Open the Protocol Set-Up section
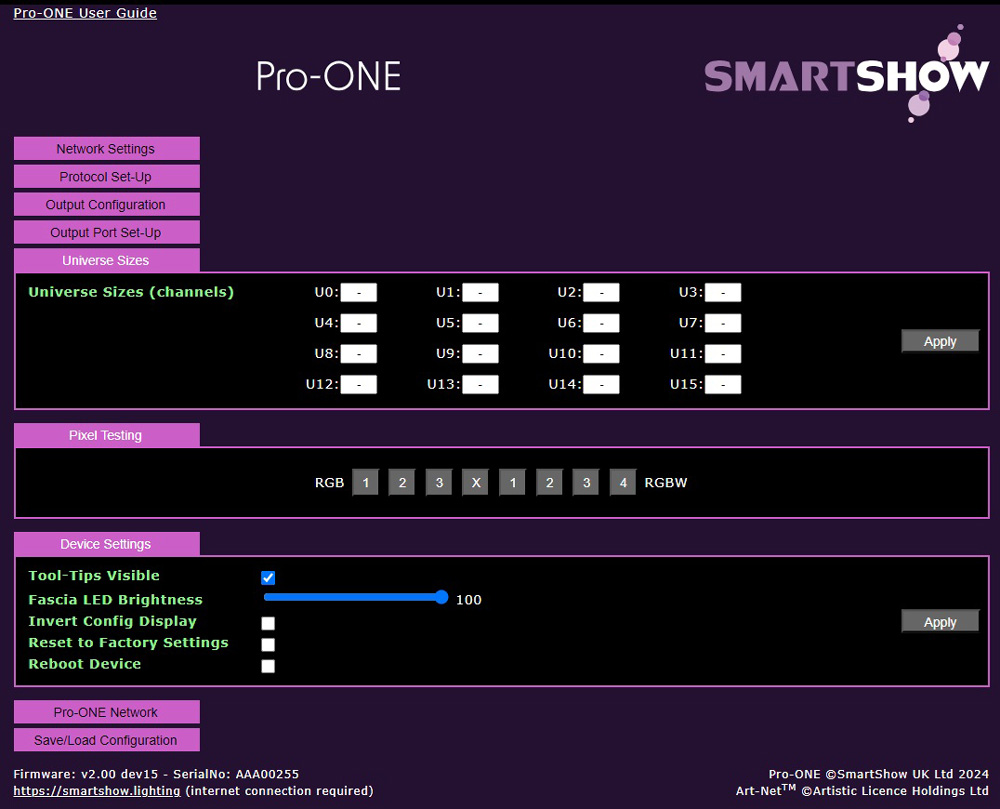Viewport: 1000px width, 809px height. click(x=106, y=177)
